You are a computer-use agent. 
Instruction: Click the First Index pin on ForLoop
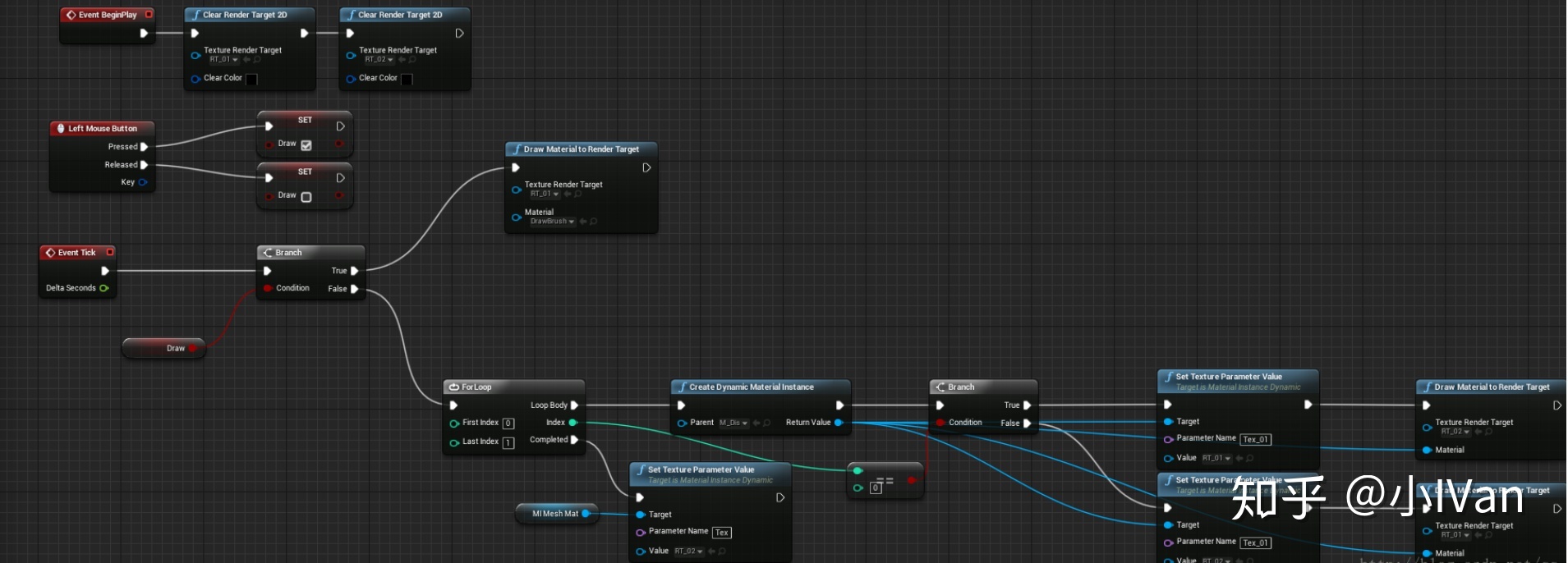[x=454, y=423]
